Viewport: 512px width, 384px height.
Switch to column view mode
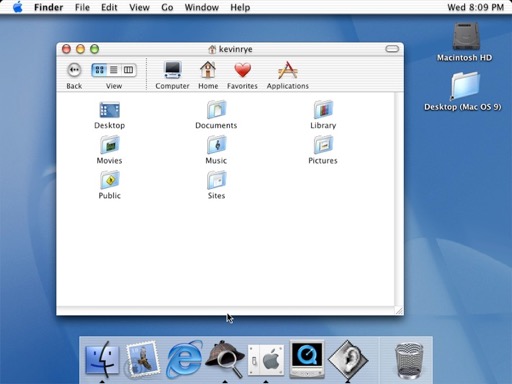pyautogui.click(x=128, y=70)
